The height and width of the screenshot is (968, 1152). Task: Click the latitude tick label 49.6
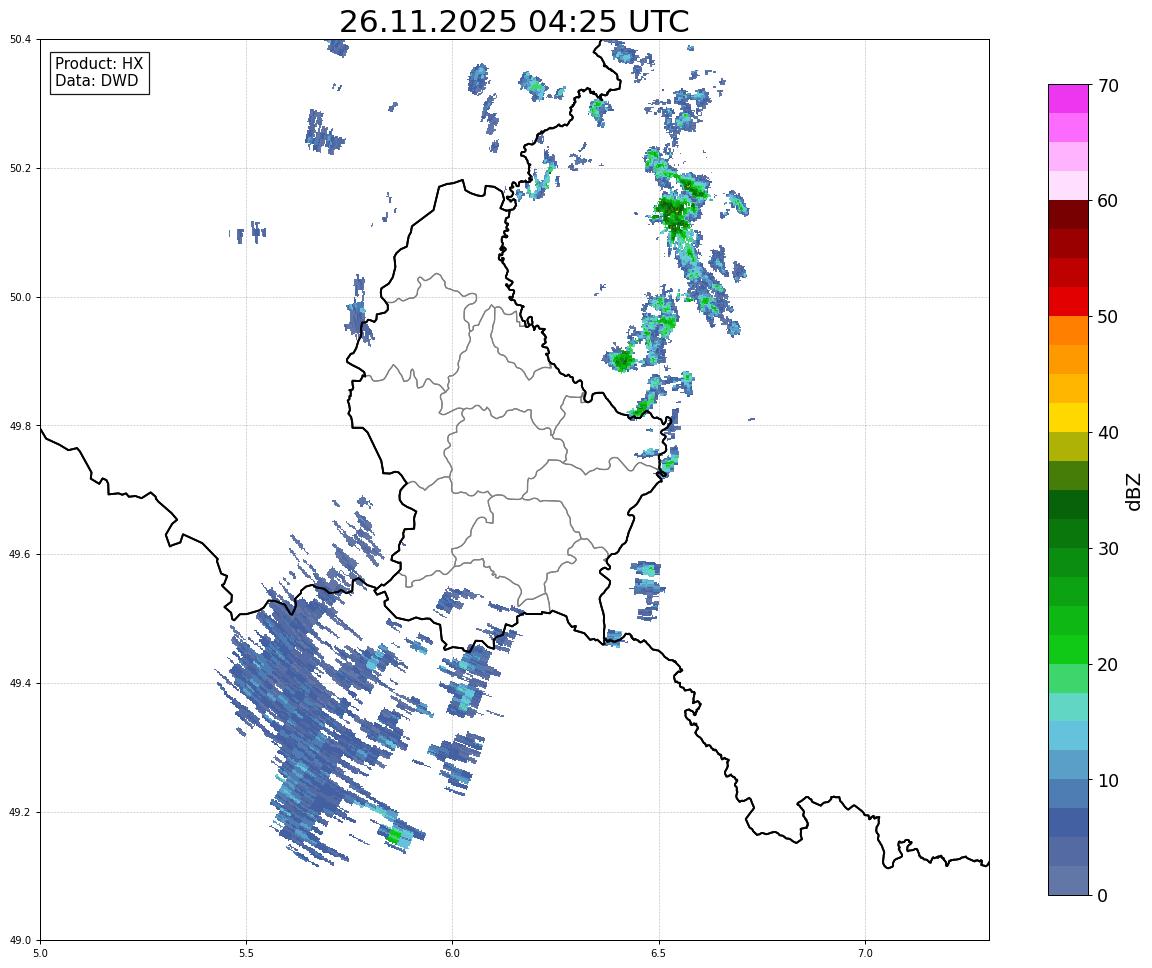pyautogui.click(x=21, y=555)
